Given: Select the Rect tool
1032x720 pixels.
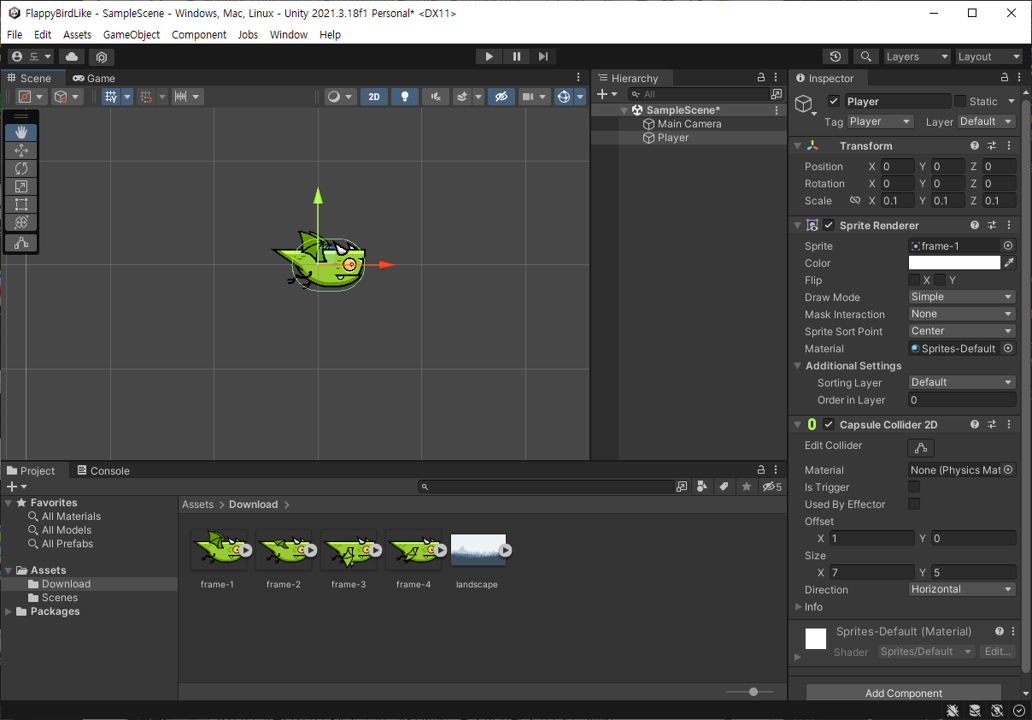Looking at the screenshot, I should (21, 205).
